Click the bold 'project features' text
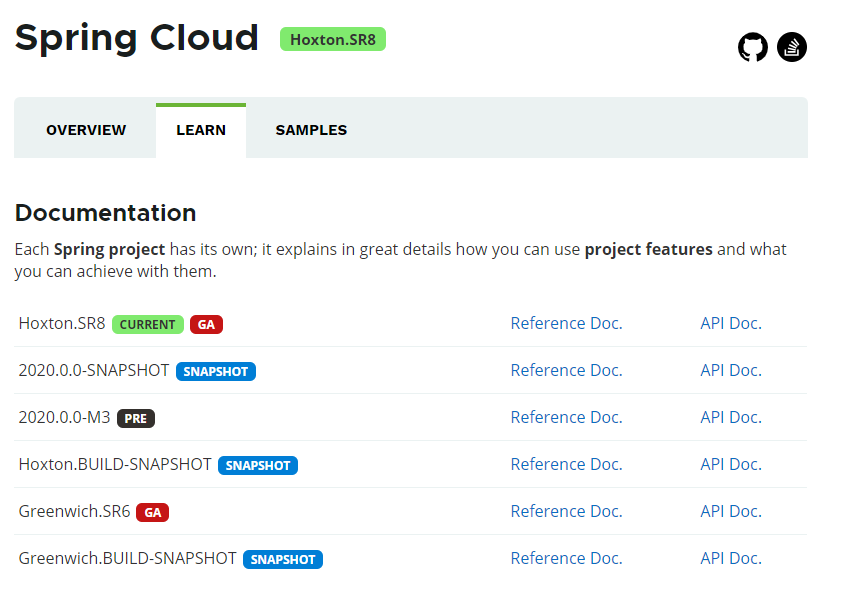The width and height of the screenshot is (847, 609). coord(649,249)
